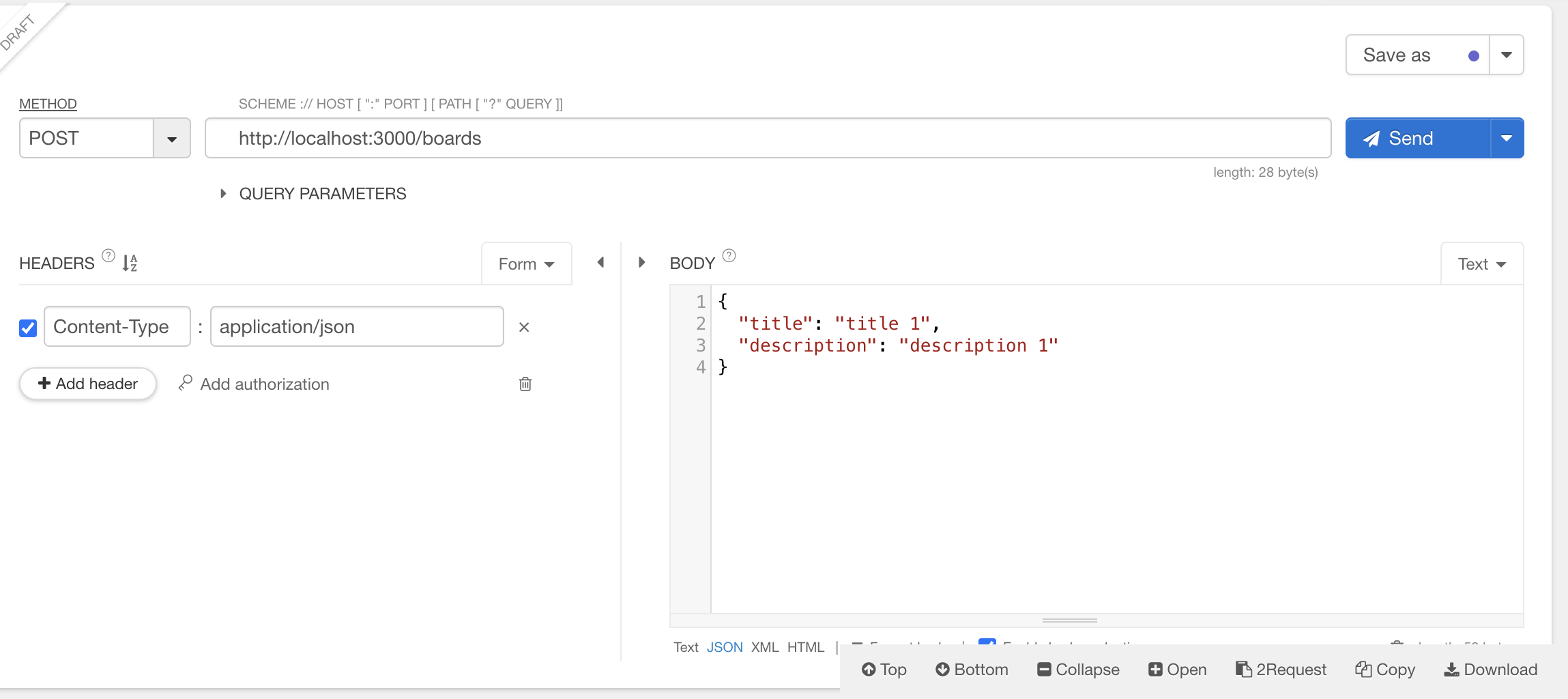Viewport: 1568px width, 699px height.
Task: Open the body Text type dropdown
Action: click(1481, 264)
